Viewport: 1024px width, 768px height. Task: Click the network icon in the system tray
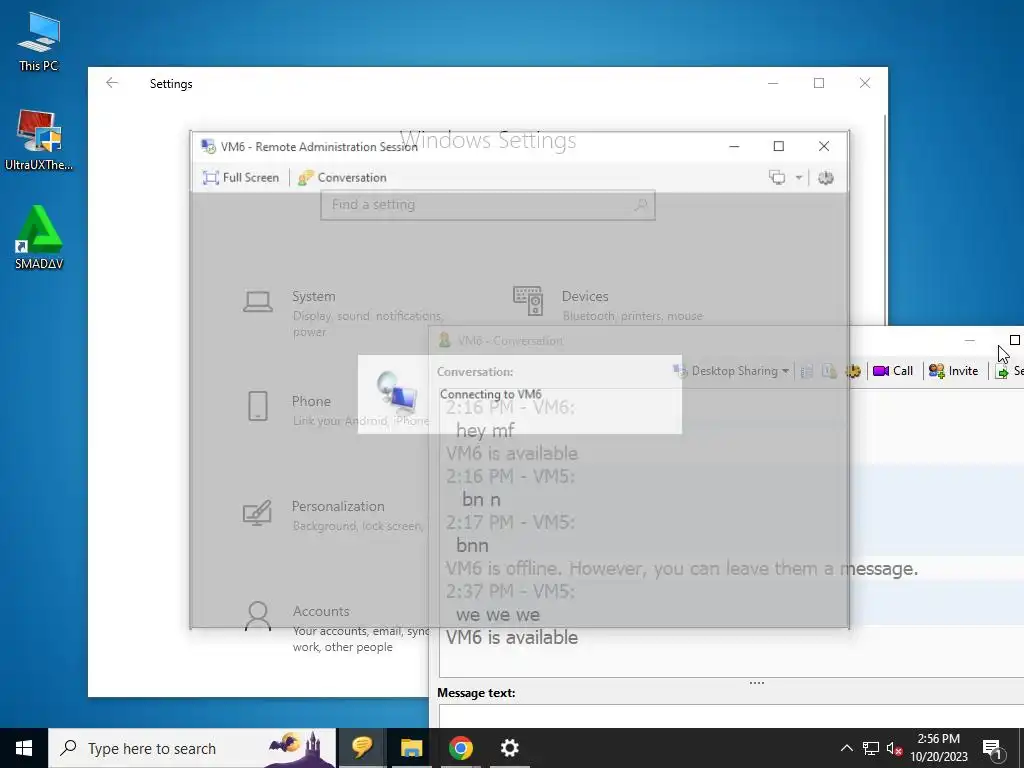[x=871, y=748]
